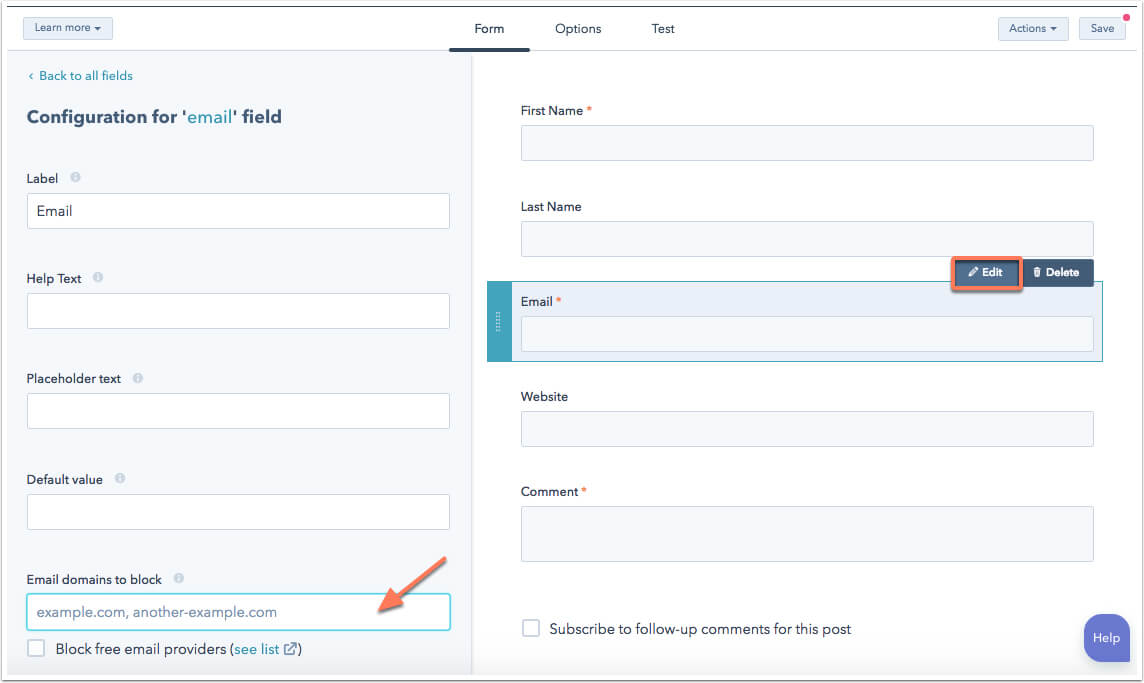This screenshot has width=1144, height=683.
Task: Open the Help chat widget
Action: [x=1106, y=638]
